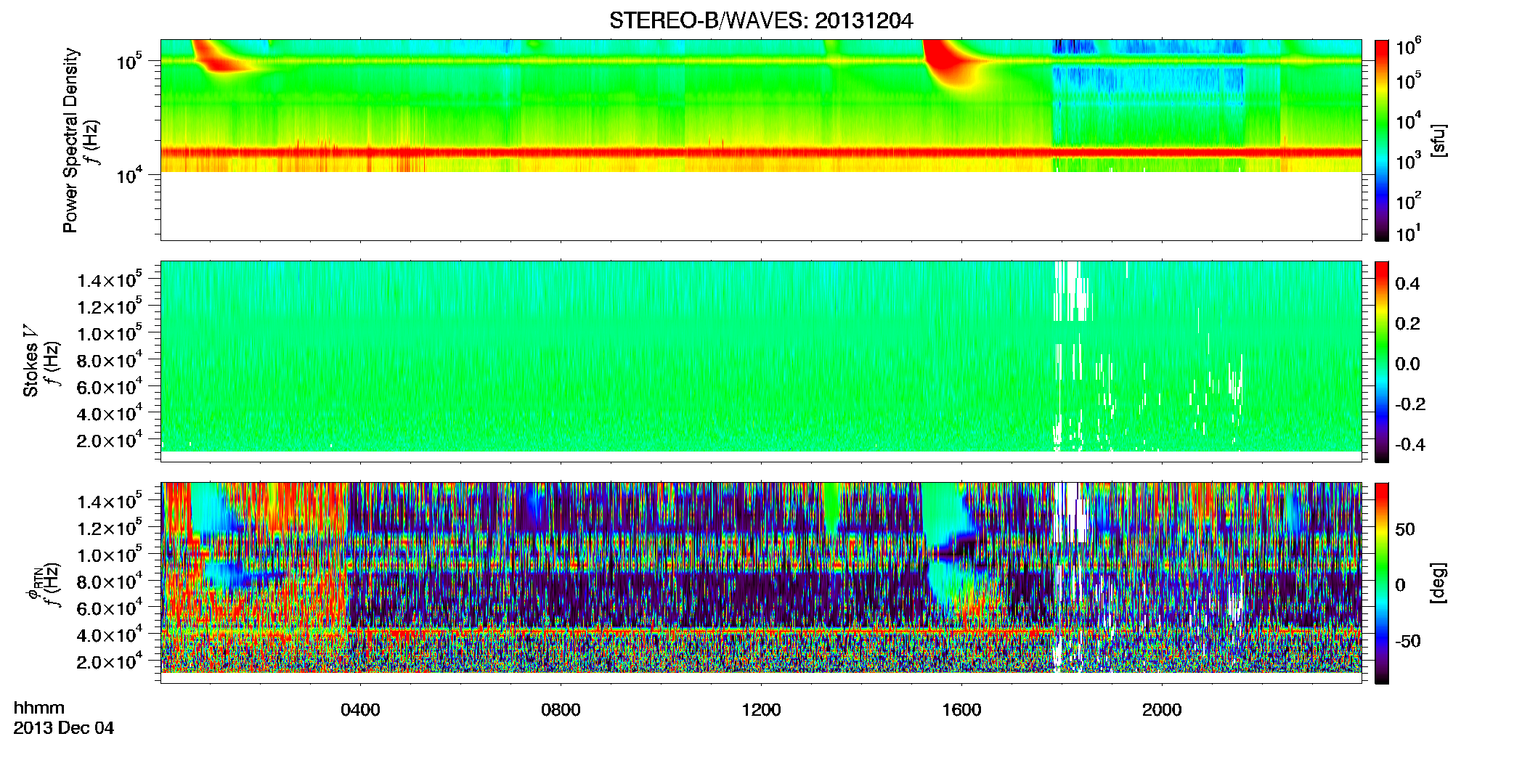Click the plot title STEREO-B/WAVES: 20131204
1522x784 pixels.
tap(761, 21)
